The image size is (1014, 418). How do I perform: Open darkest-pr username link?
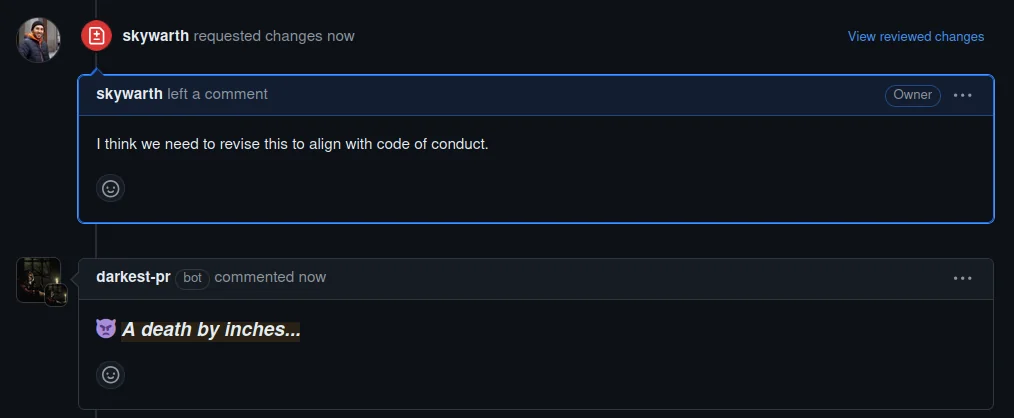(x=133, y=277)
